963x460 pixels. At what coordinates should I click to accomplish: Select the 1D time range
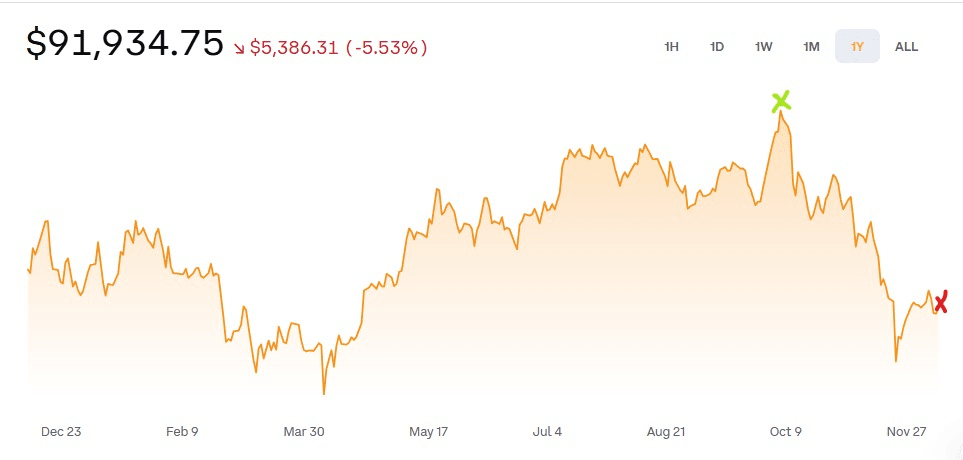coord(717,46)
